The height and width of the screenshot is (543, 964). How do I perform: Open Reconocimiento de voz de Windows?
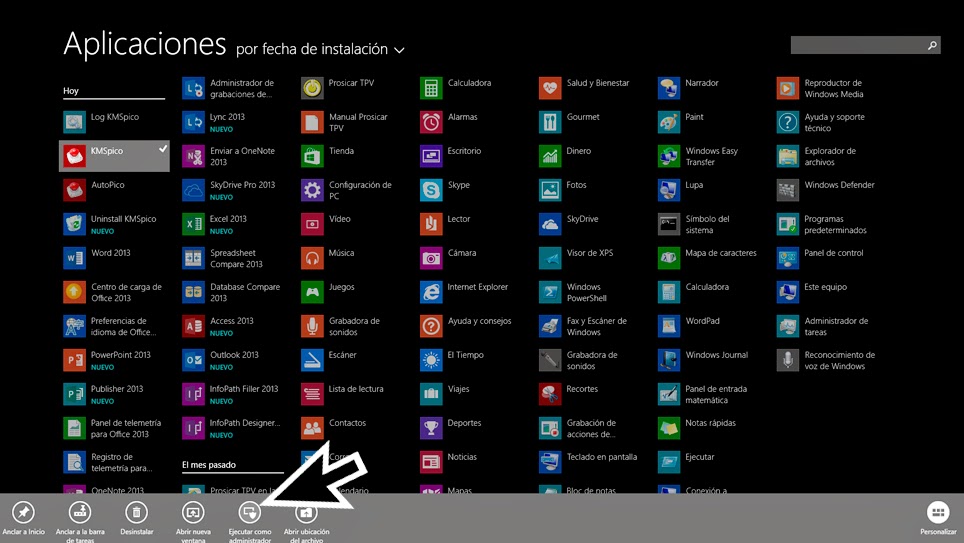[x=826, y=360]
